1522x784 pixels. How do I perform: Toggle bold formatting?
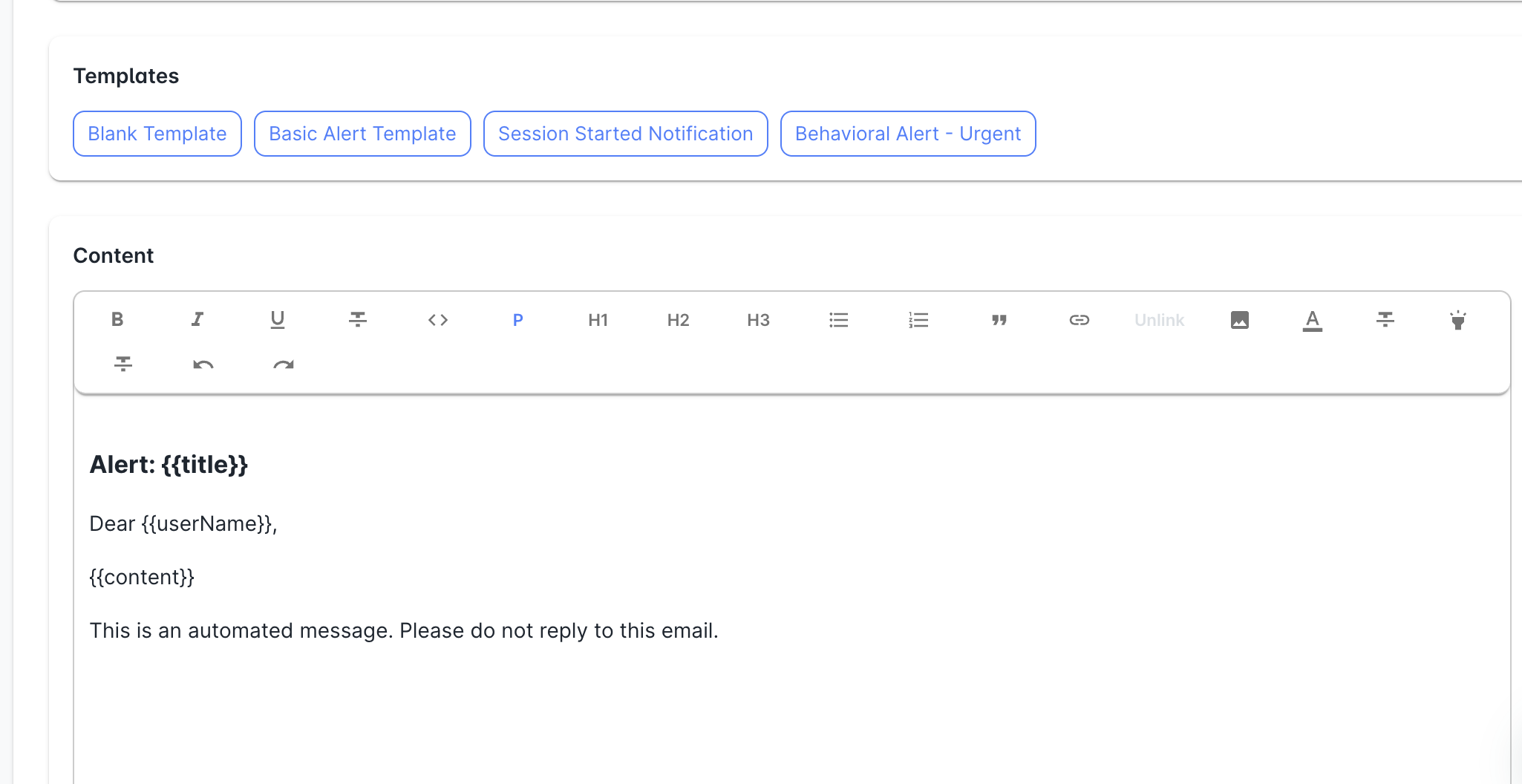pyautogui.click(x=117, y=320)
